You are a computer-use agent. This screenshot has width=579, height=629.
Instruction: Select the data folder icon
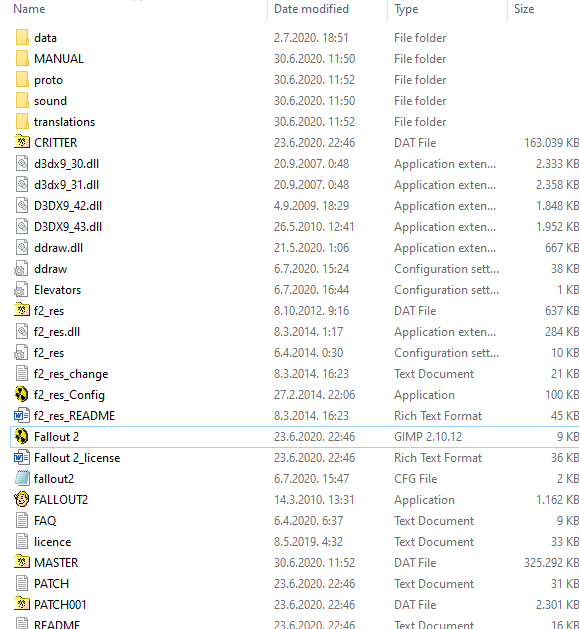(22, 37)
